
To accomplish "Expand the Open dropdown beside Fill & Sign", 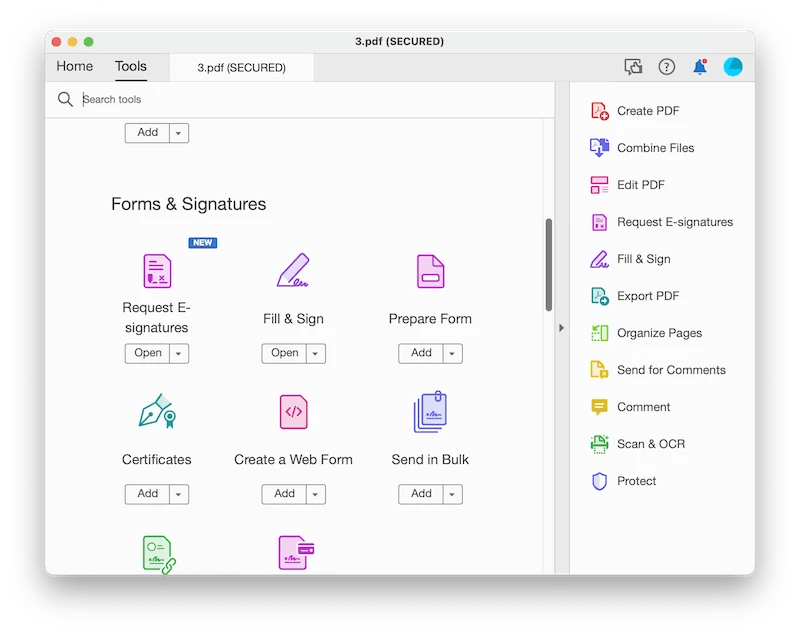I will (x=313, y=353).
